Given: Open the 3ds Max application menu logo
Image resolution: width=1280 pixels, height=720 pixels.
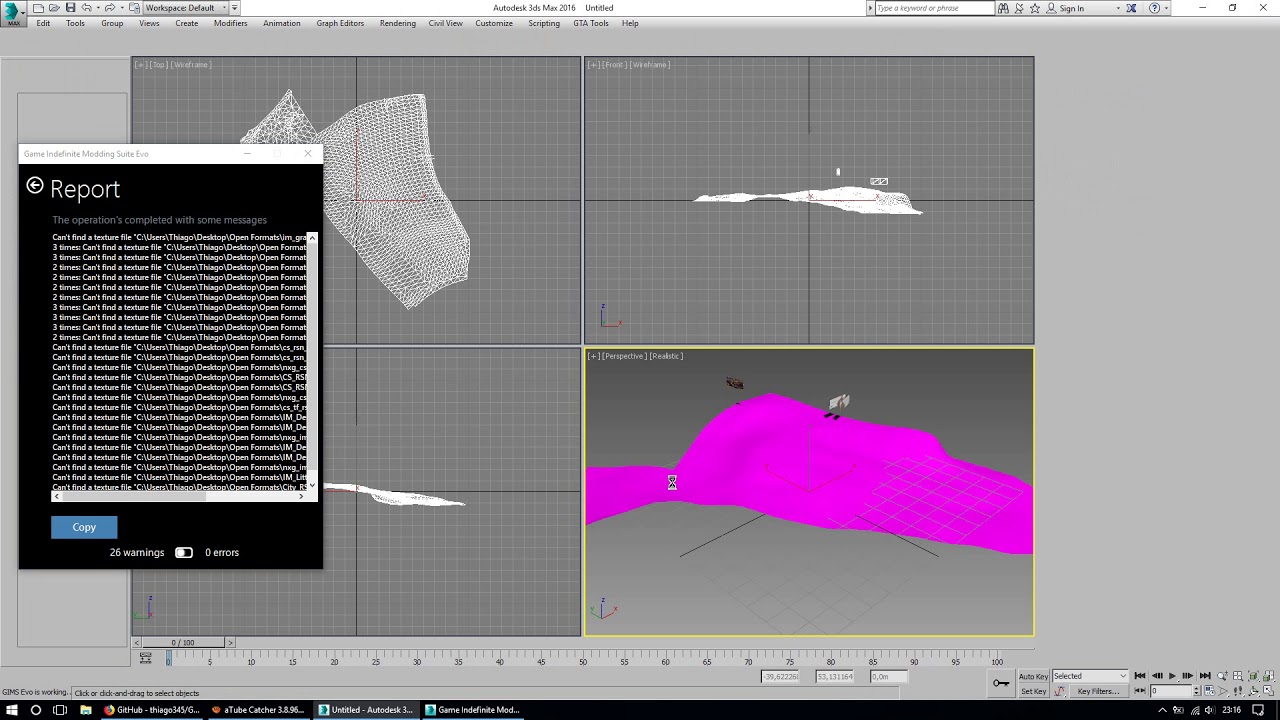Looking at the screenshot, I should click(14, 14).
